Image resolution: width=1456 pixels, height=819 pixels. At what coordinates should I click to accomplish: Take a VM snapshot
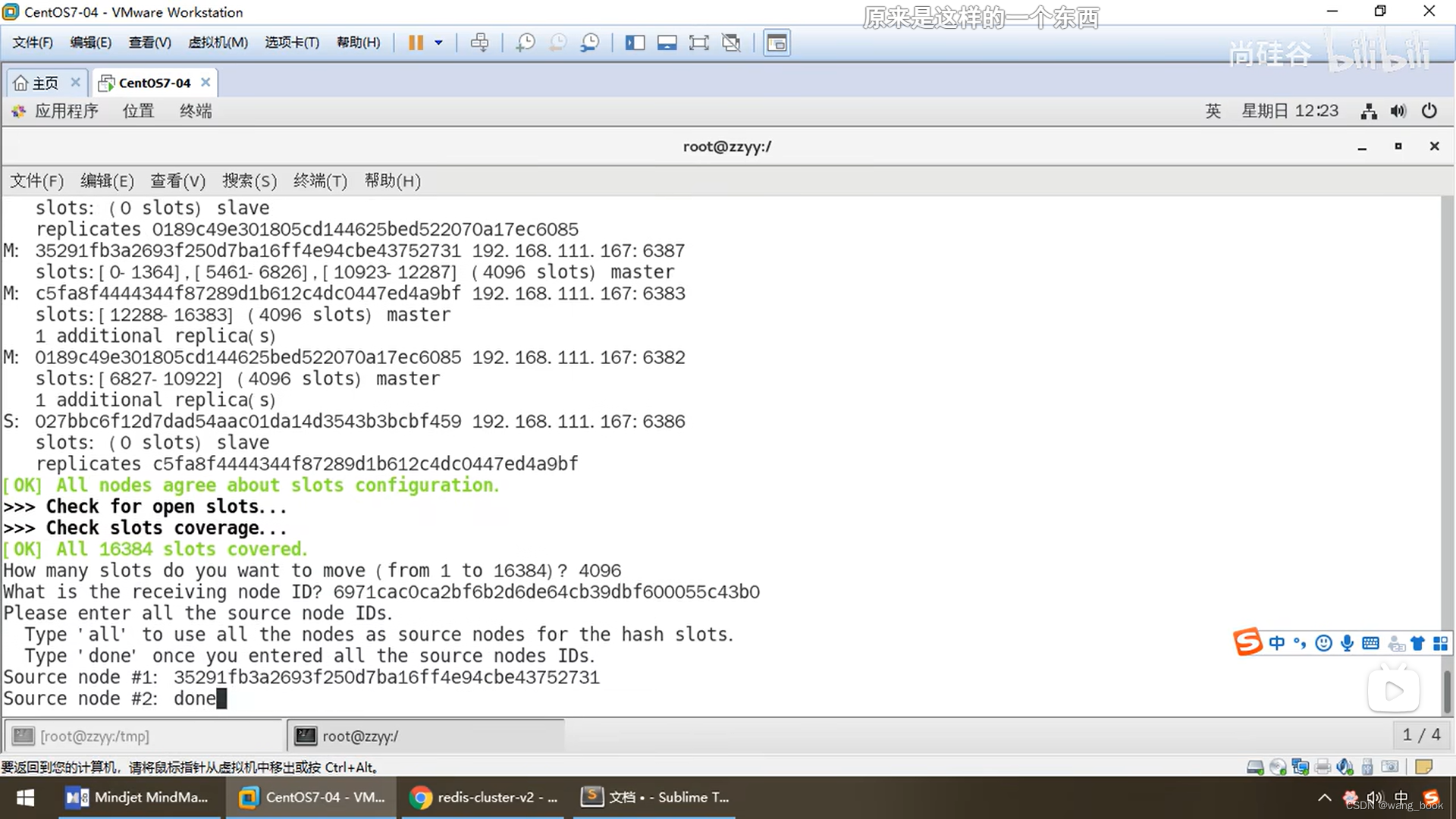click(525, 42)
